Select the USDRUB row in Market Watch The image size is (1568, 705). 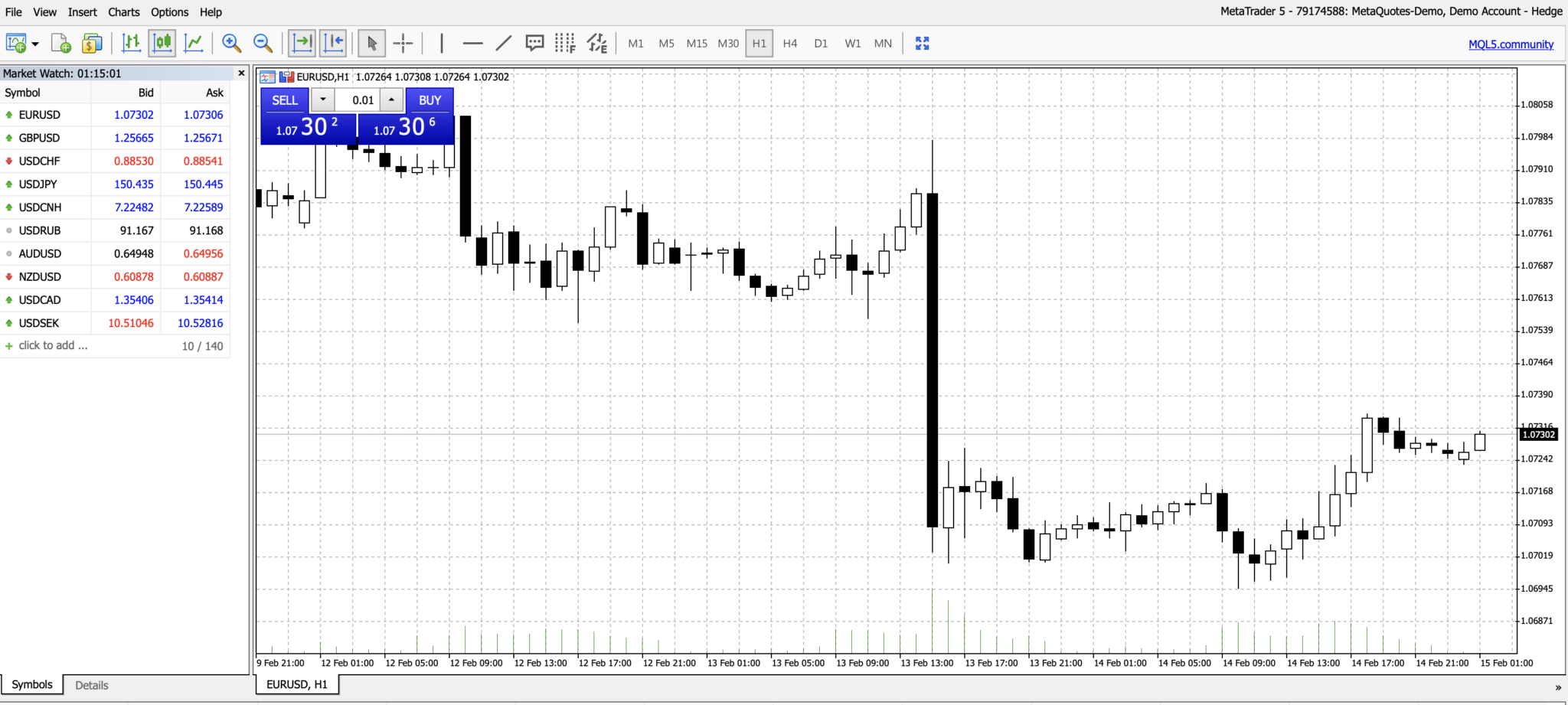(x=115, y=230)
